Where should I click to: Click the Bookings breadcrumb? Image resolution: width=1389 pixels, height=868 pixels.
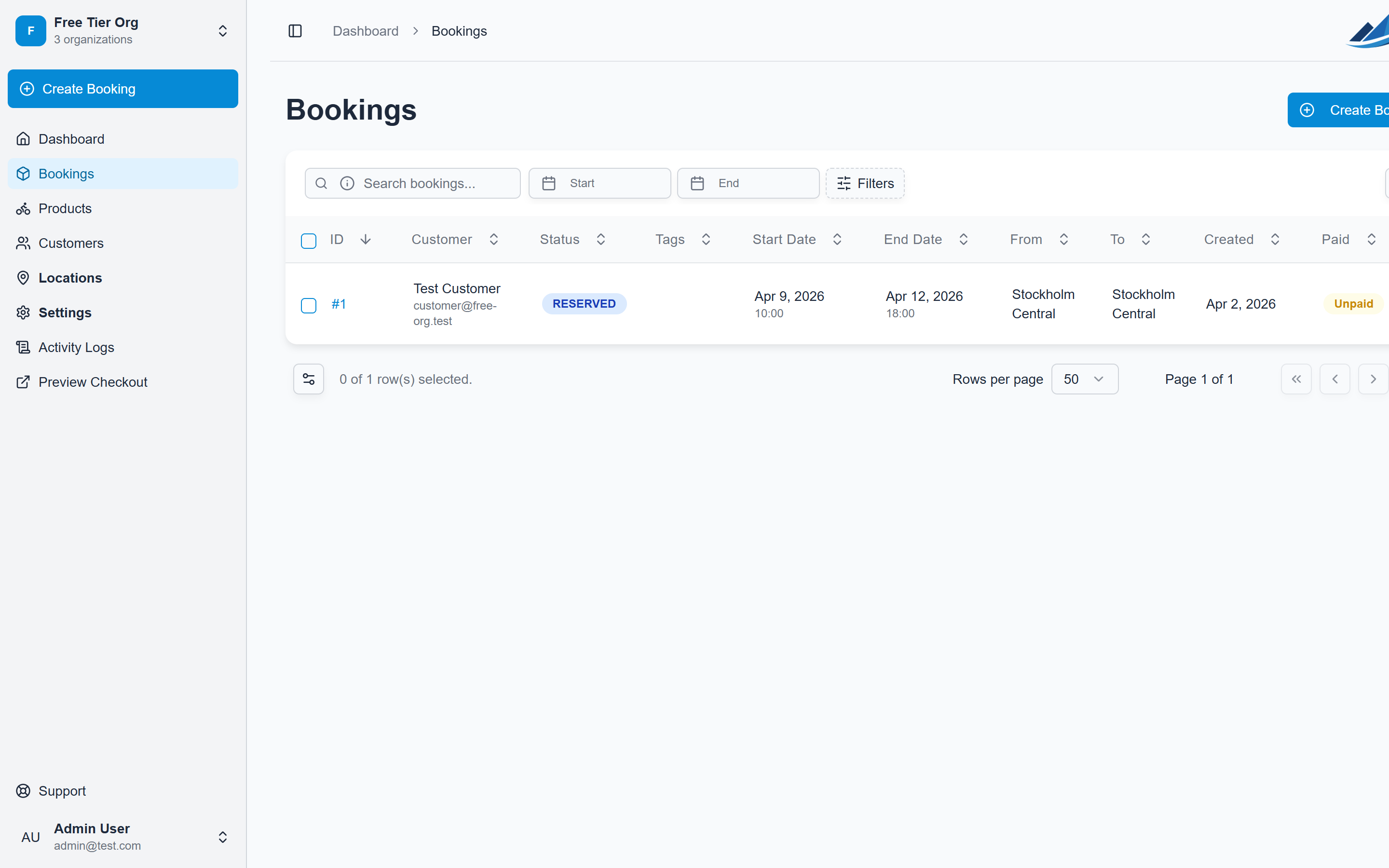[459, 31]
